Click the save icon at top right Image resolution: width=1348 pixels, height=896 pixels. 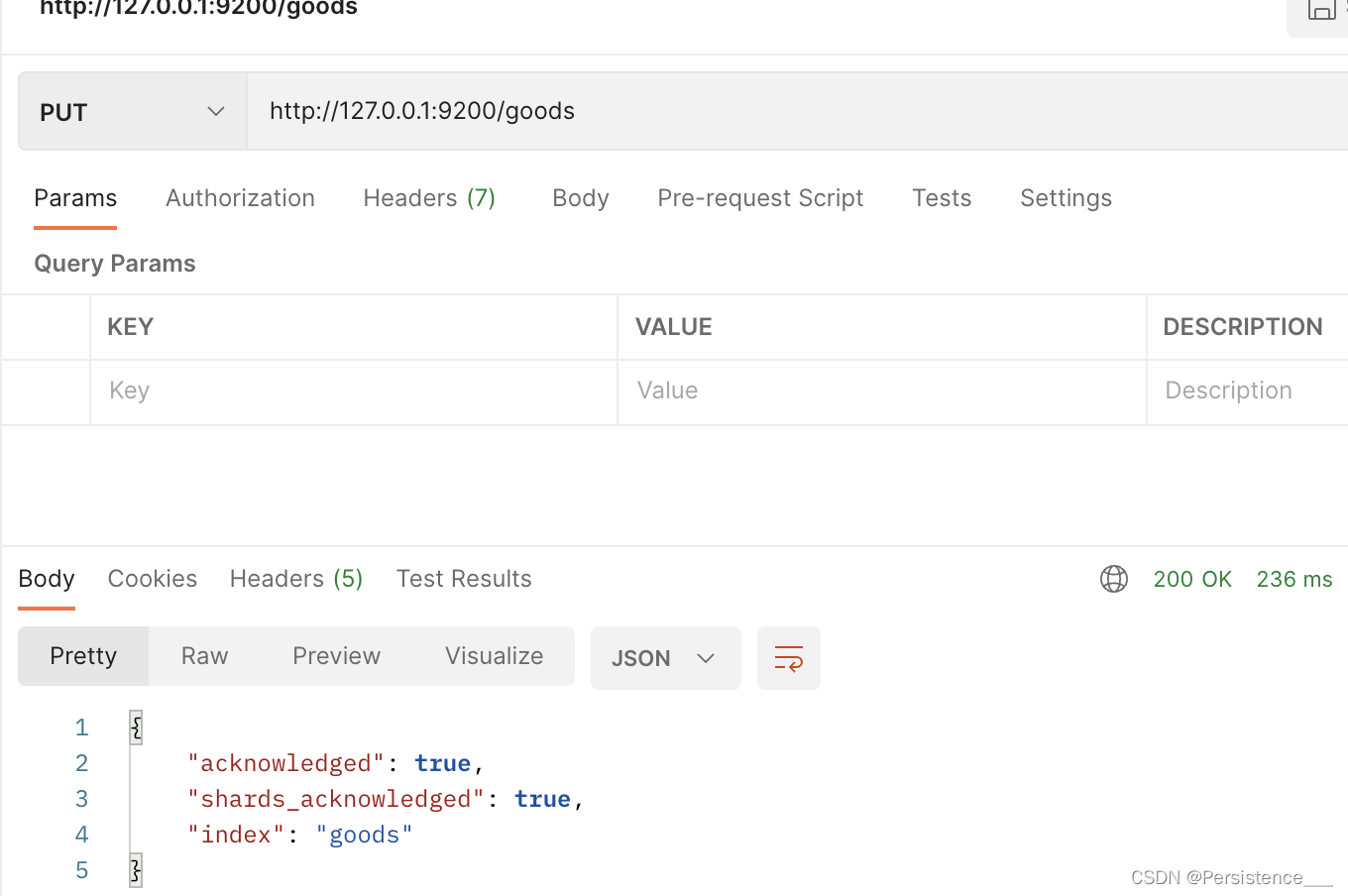(1321, 10)
